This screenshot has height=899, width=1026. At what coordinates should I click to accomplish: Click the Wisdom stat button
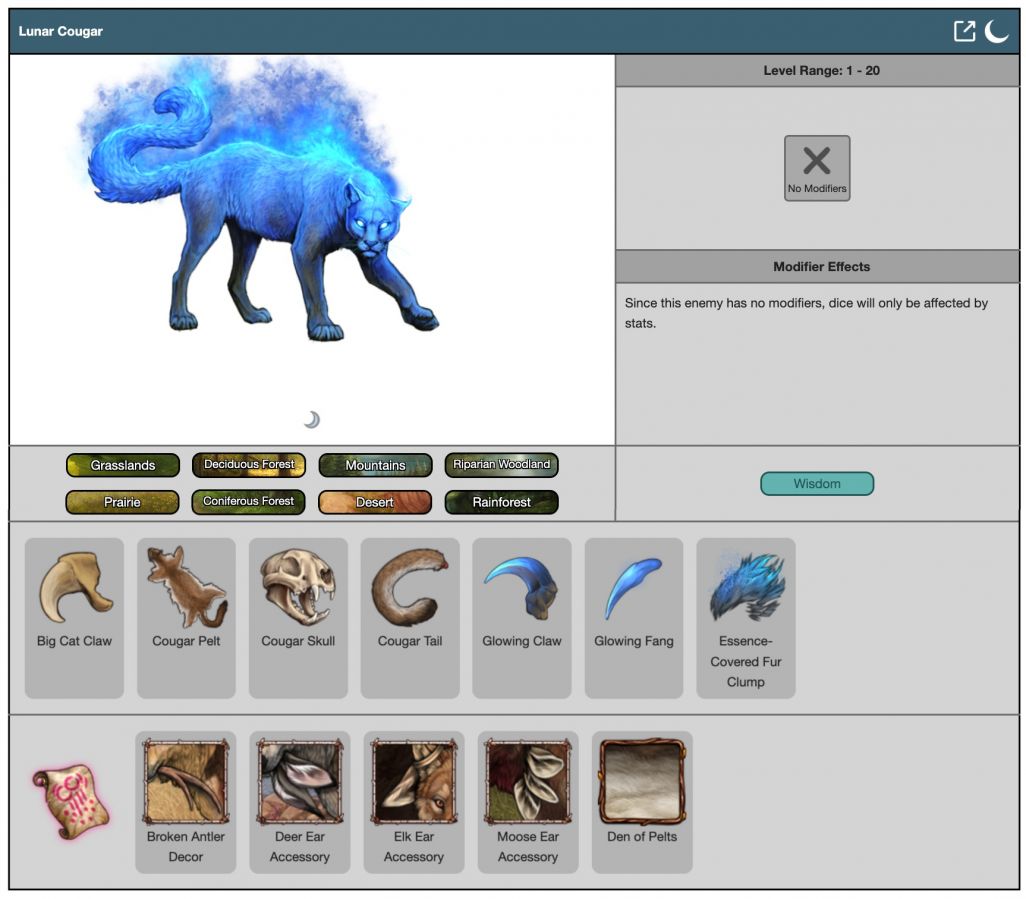[x=817, y=484]
